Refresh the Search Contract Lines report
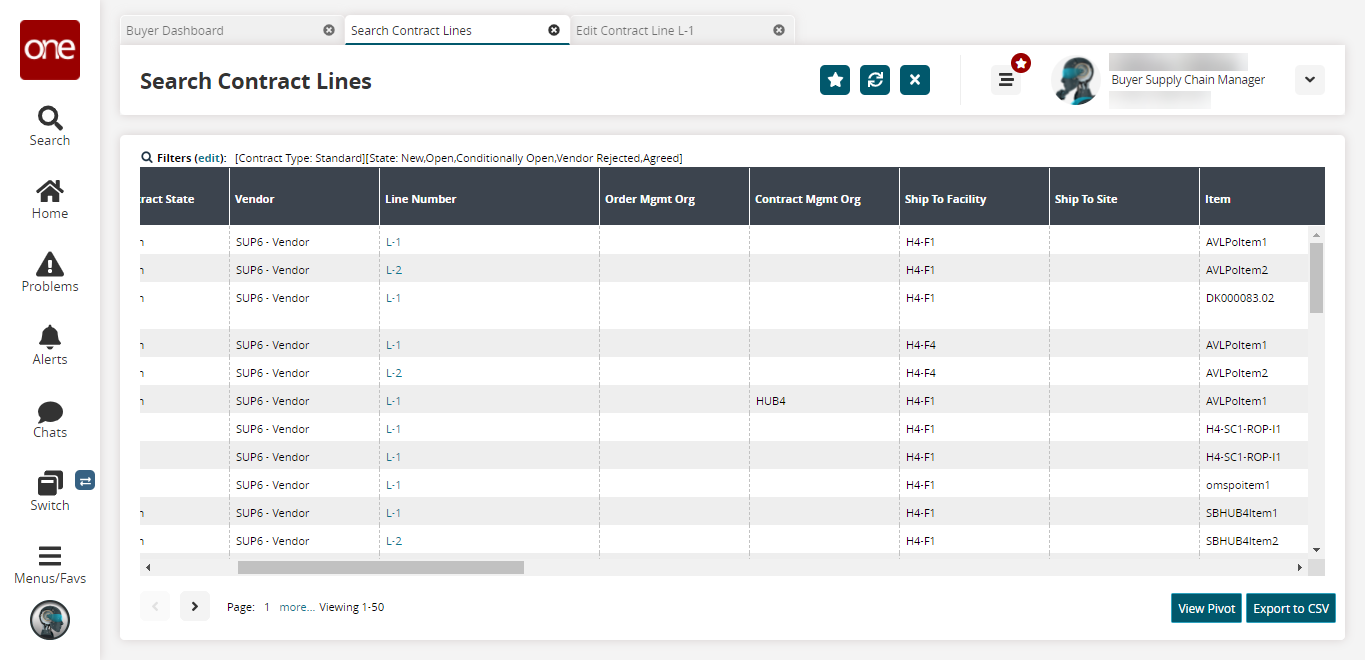Image resolution: width=1365 pixels, height=660 pixels. (875, 80)
